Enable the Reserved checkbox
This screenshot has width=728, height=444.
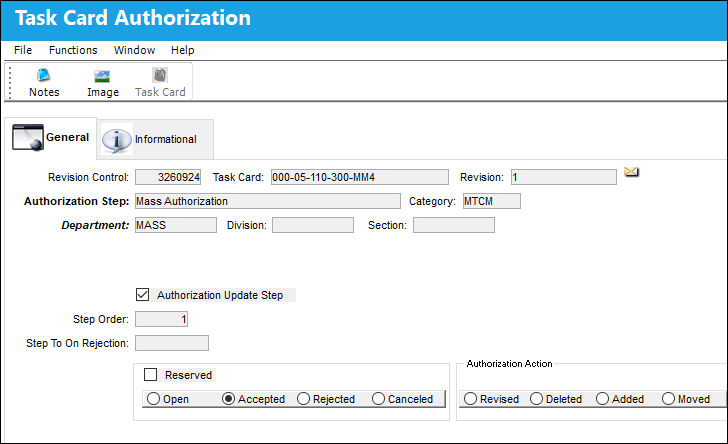(150, 374)
